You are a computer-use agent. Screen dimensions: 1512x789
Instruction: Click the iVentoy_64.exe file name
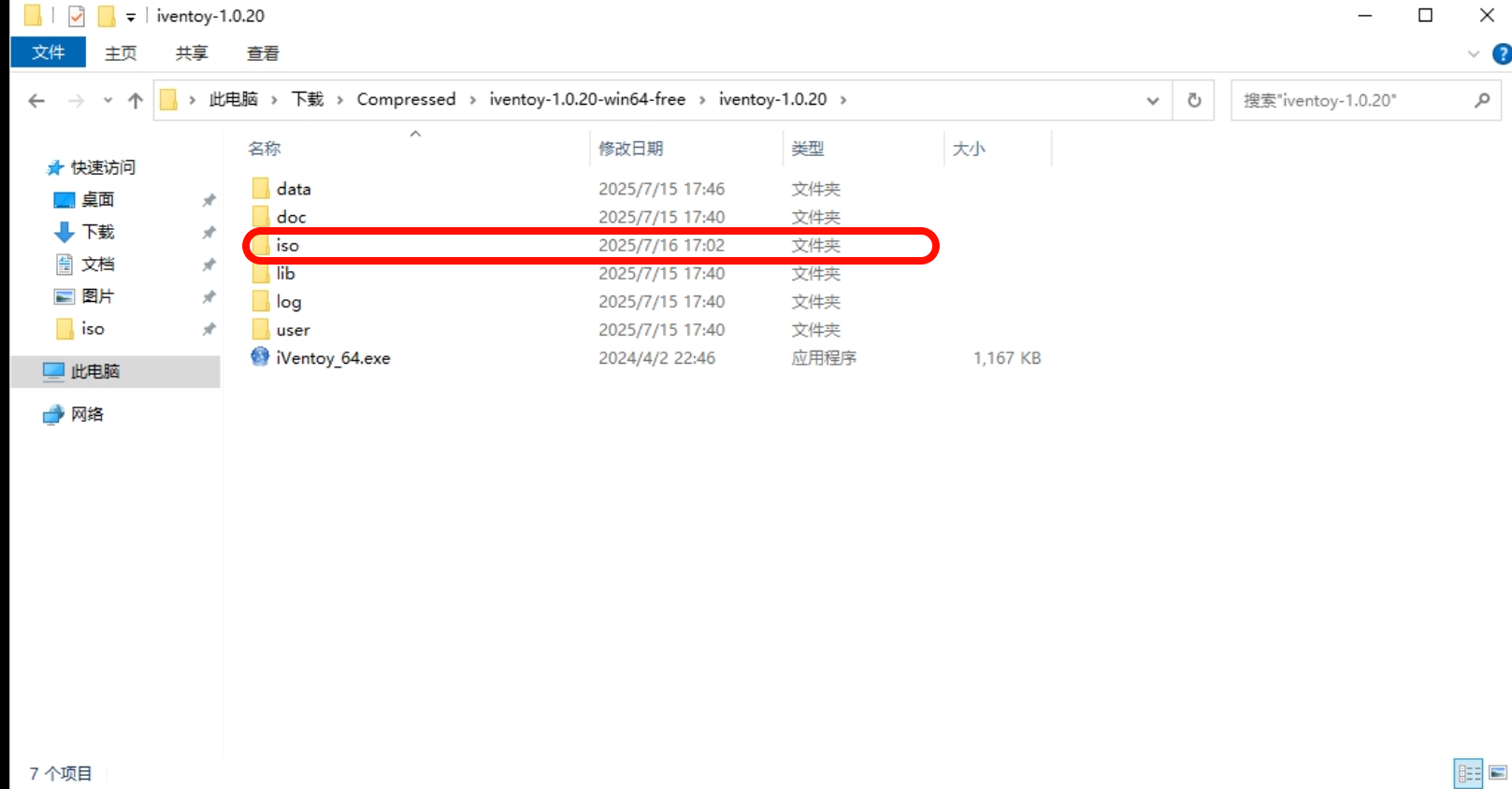coord(333,358)
